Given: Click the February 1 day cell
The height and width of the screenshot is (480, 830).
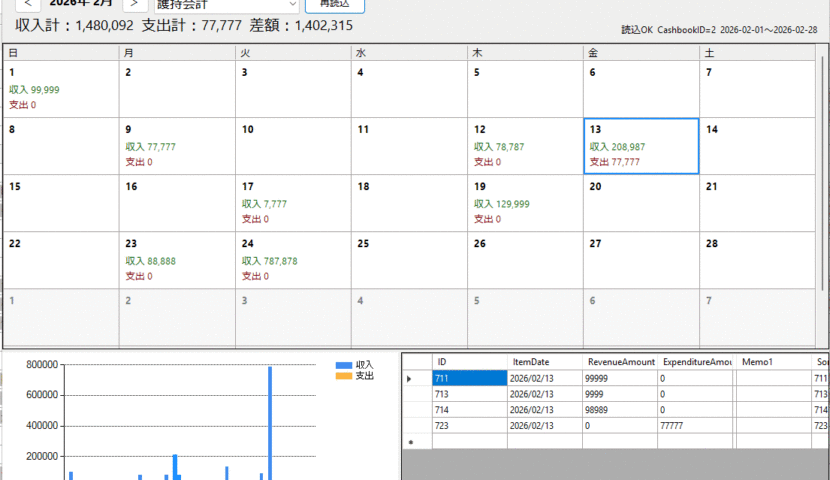Looking at the screenshot, I should 61,90.
